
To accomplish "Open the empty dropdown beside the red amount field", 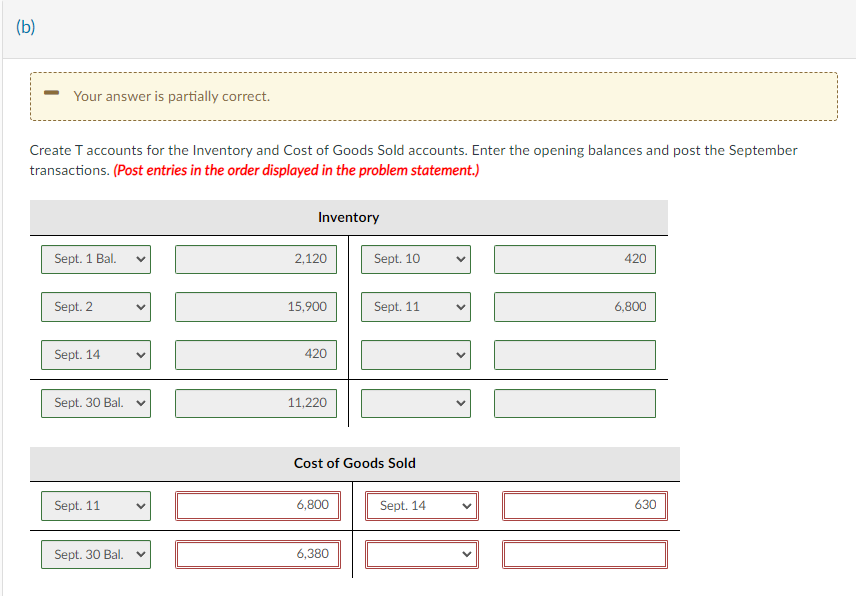I will coord(421,553).
